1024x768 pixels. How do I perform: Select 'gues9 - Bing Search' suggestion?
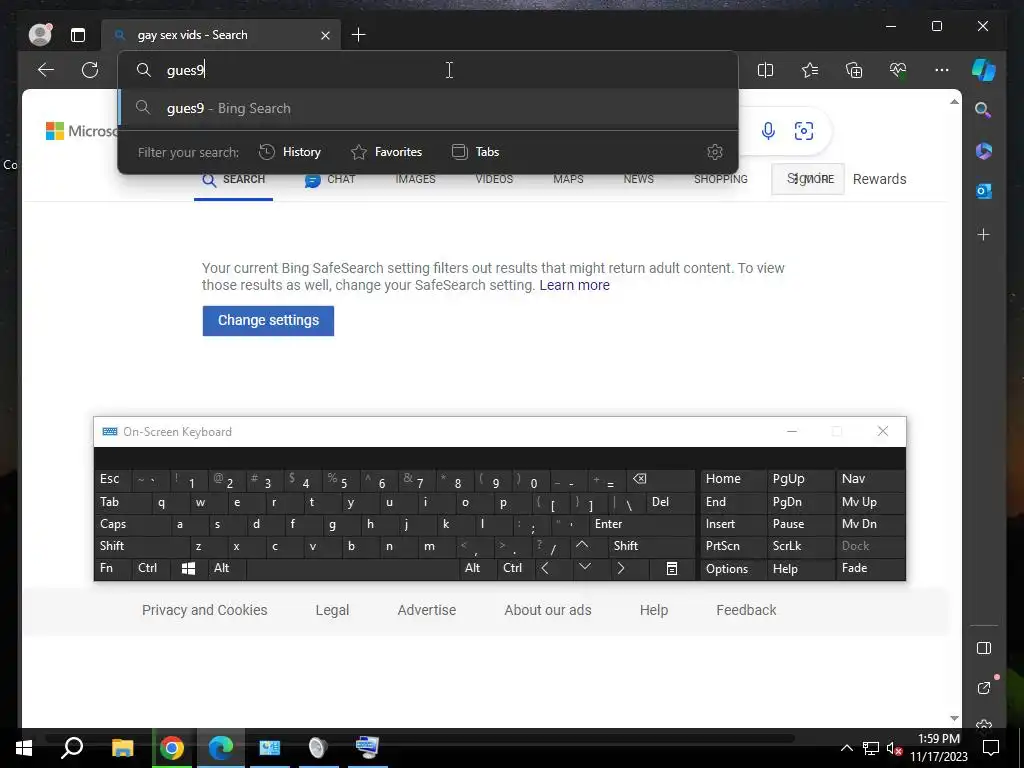(x=428, y=108)
